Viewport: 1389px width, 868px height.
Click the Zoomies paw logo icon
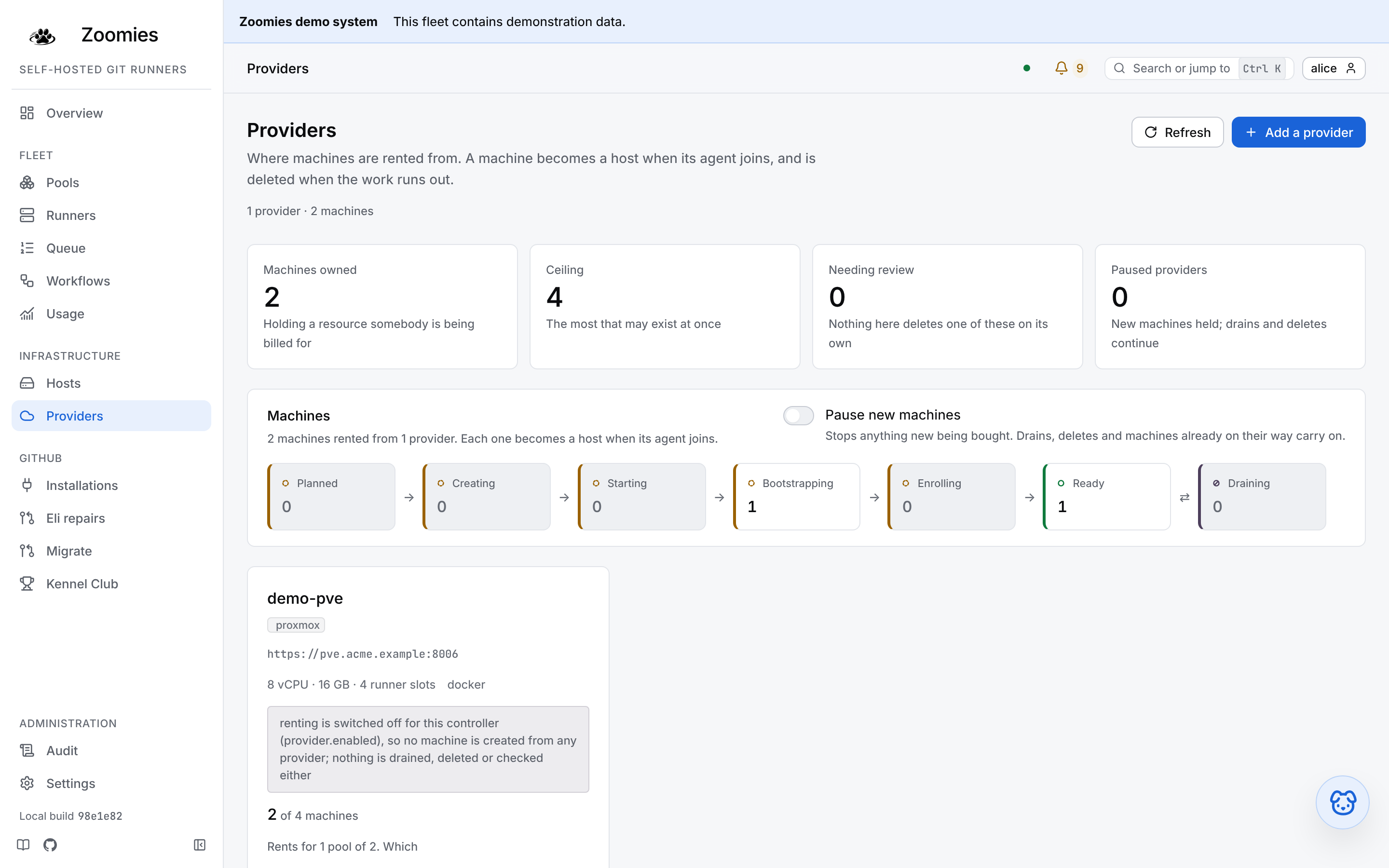(42, 36)
